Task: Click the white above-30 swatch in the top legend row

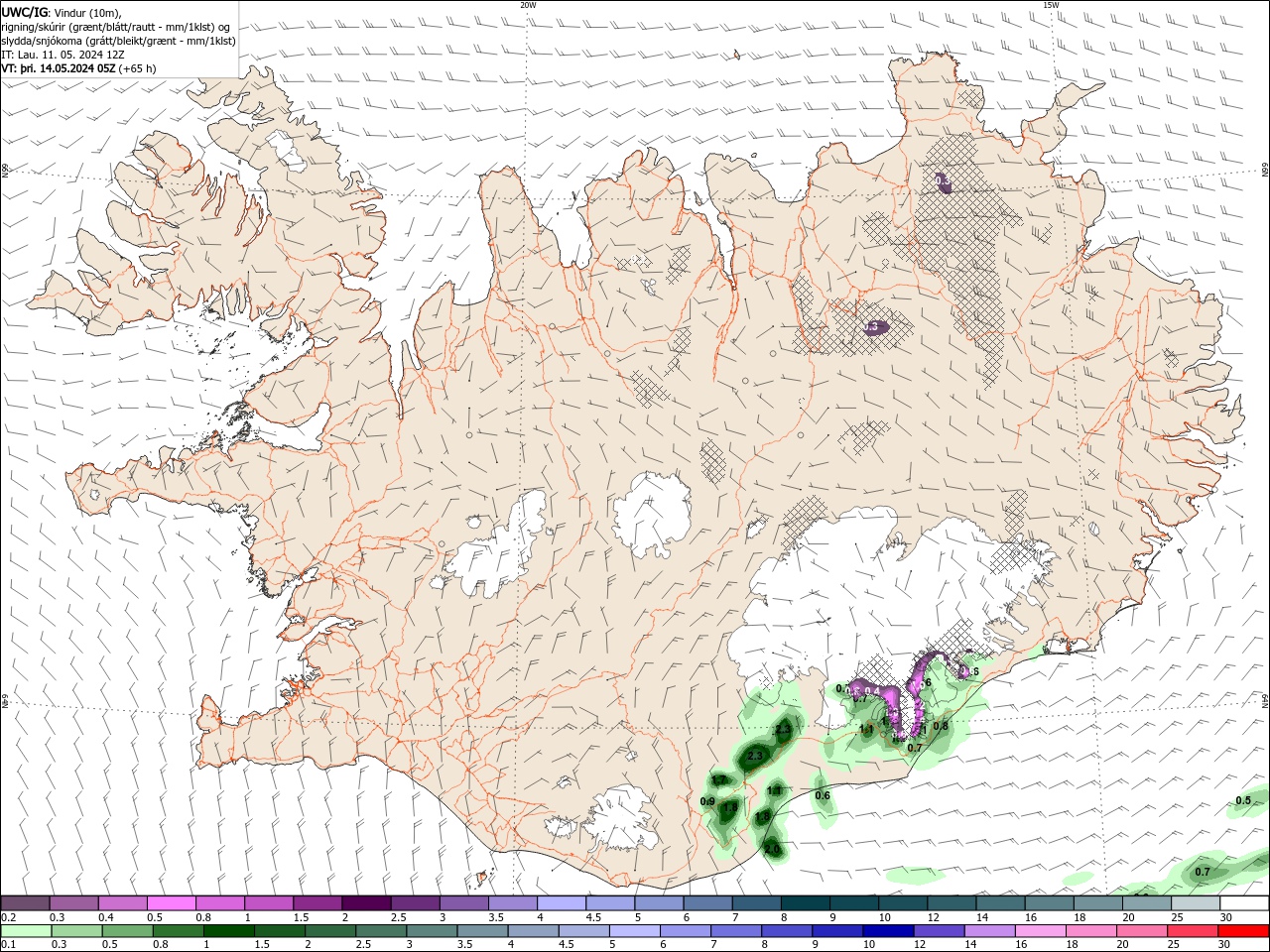Action: point(1244,903)
